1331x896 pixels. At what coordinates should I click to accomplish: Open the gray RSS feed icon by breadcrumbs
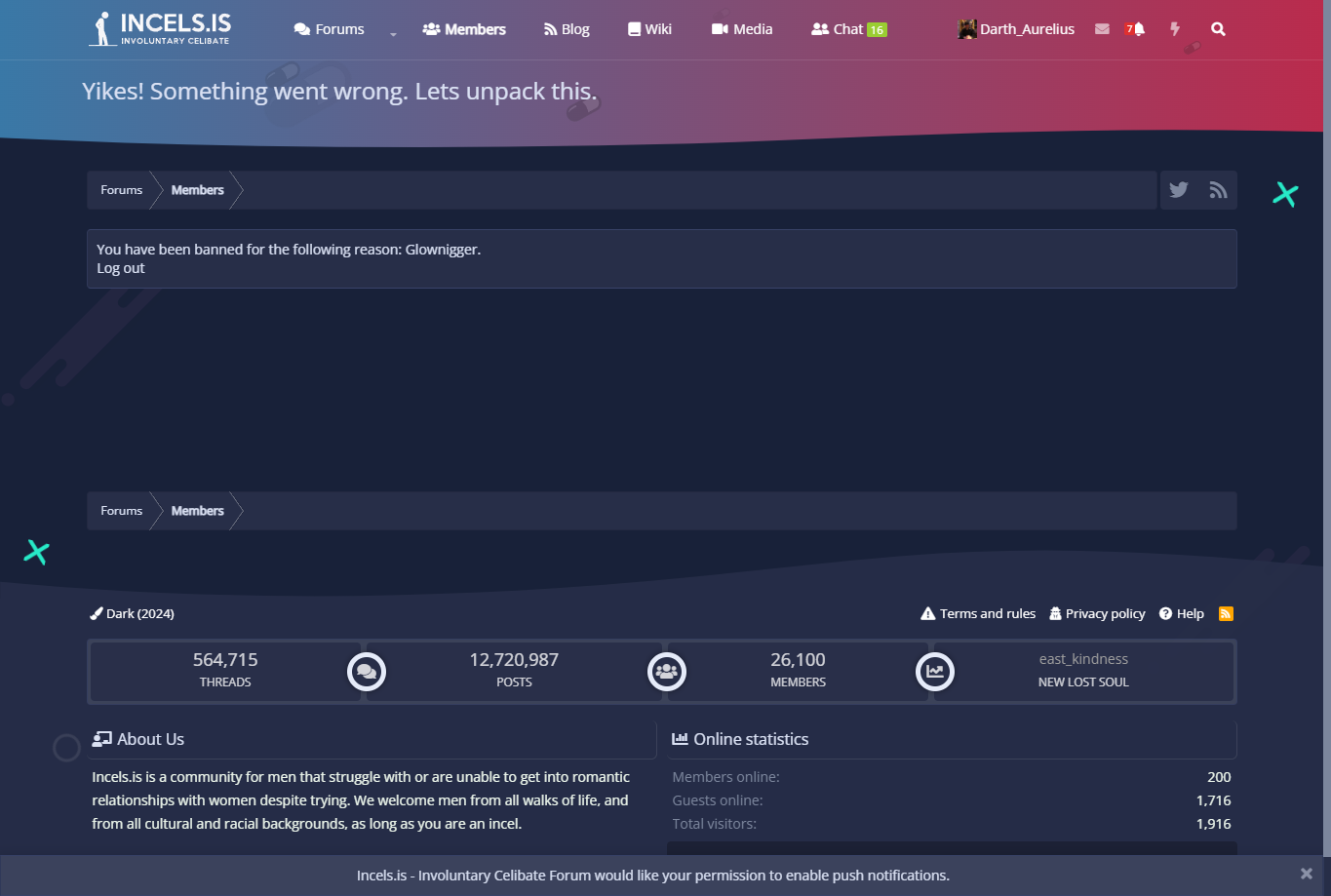tap(1218, 190)
